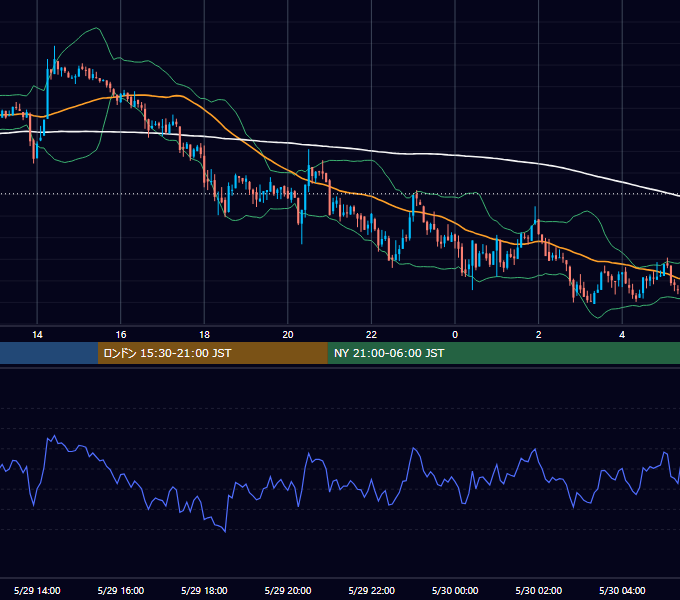Click the 5/30 00:00 time label

tap(455, 590)
